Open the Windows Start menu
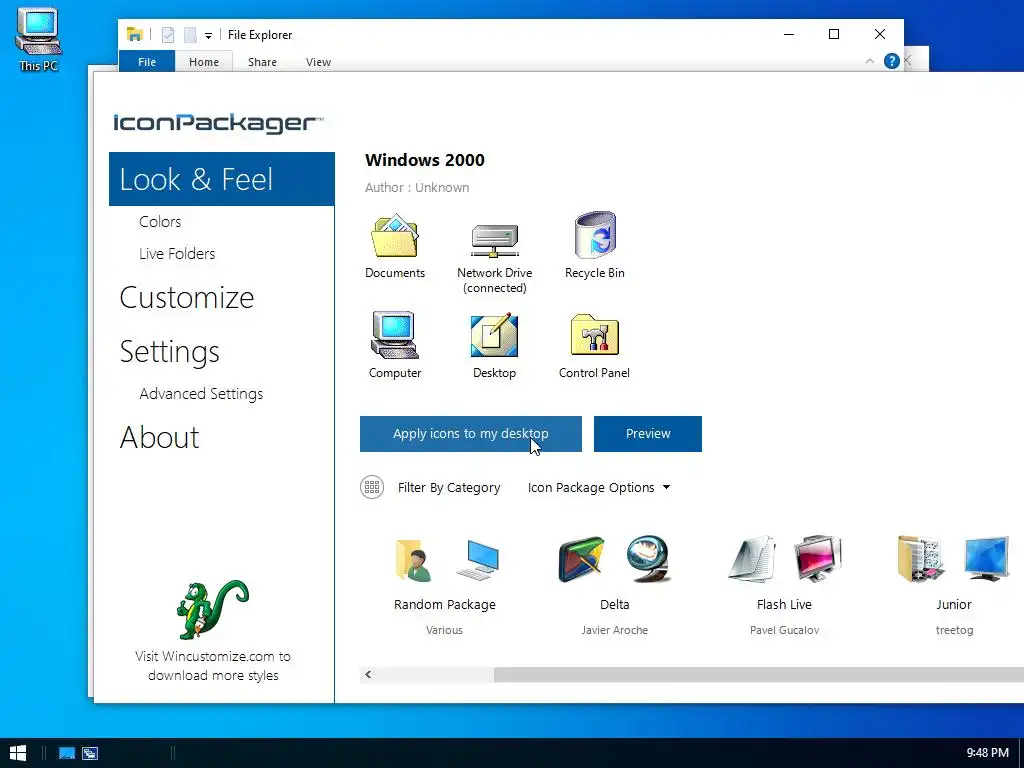Viewport: 1024px width, 768px height. [18, 753]
